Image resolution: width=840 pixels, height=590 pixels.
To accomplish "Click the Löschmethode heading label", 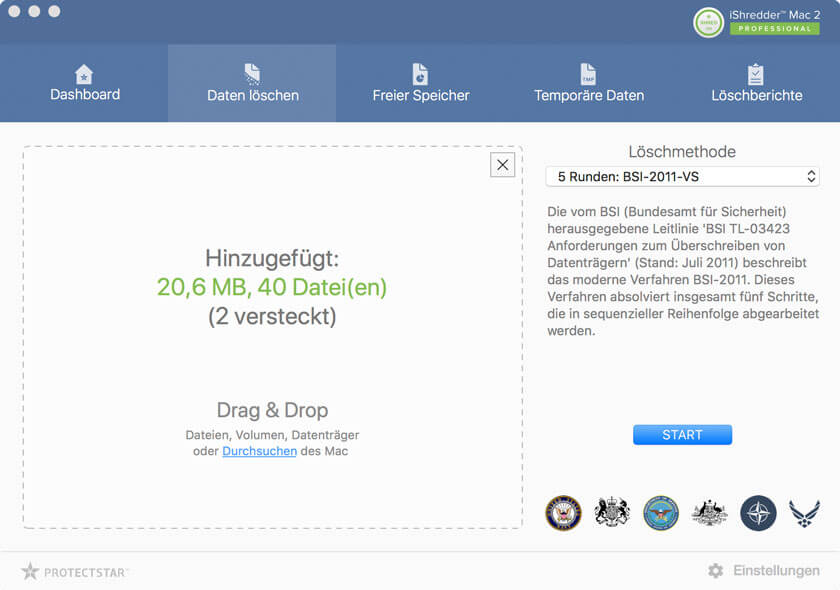I will pyautogui.click(x=682, y=152).
